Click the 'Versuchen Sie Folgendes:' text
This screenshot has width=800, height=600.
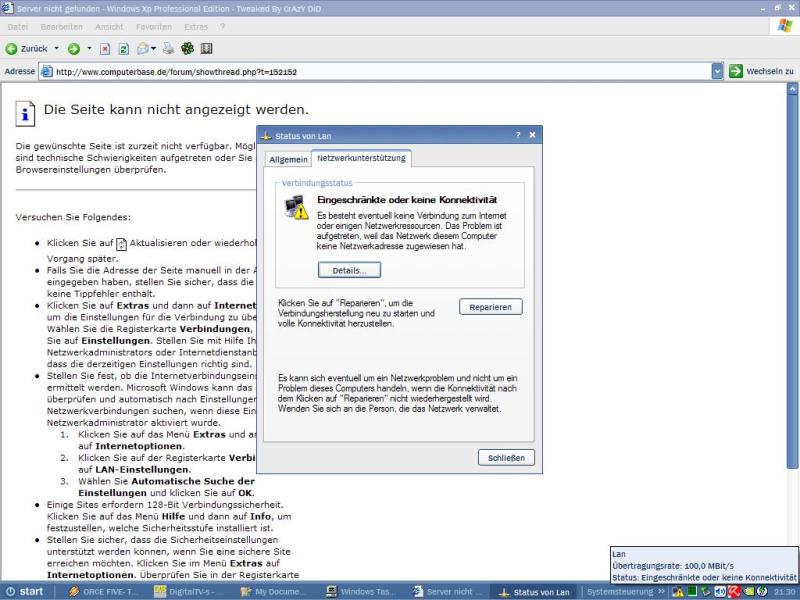click(73, 217)
